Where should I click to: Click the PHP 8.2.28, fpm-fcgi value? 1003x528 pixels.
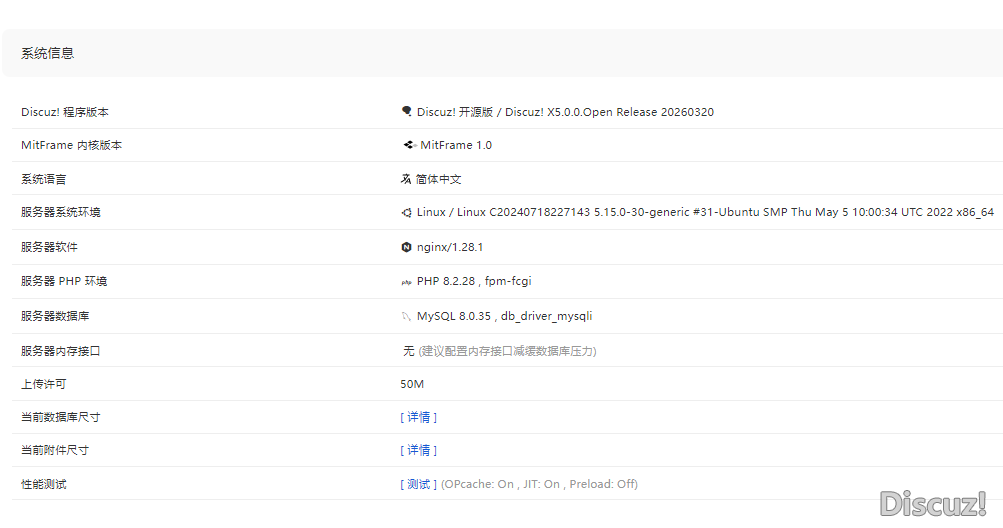(x=474, y=281)
